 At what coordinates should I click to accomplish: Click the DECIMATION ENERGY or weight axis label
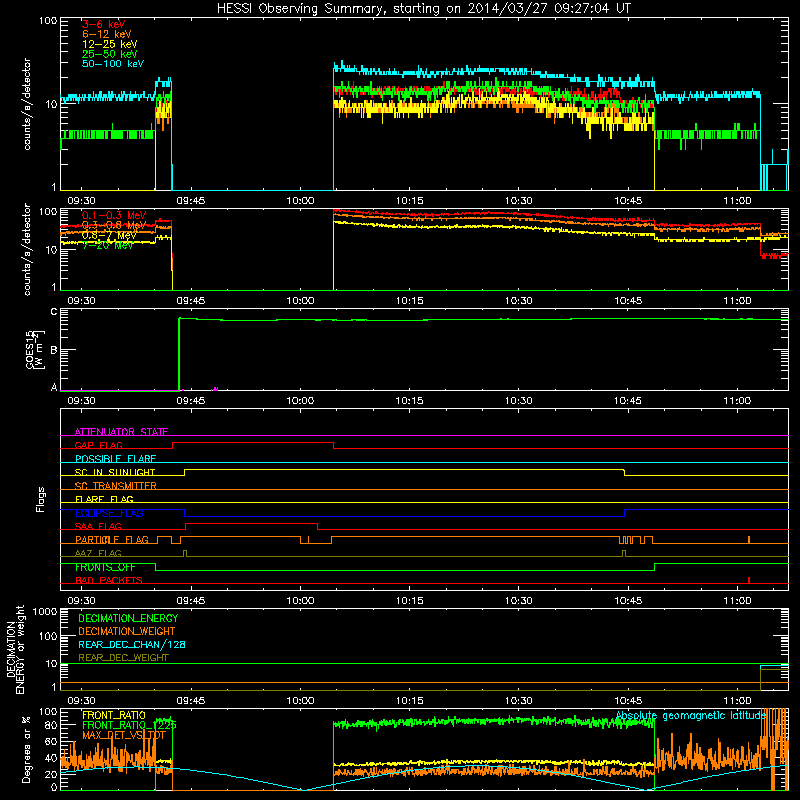click(x=16, y=649)
